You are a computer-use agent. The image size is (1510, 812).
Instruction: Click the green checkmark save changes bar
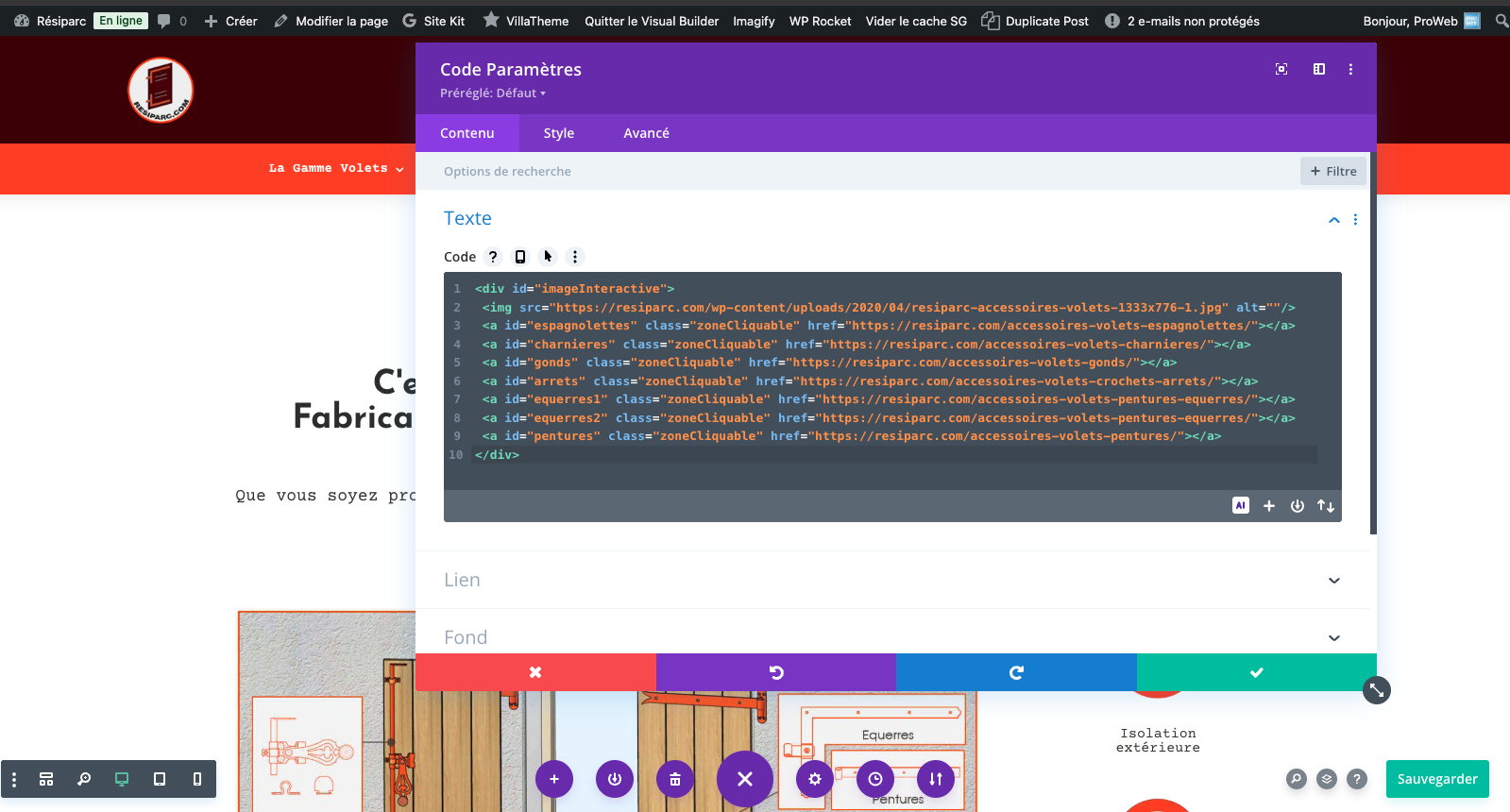(1256, 672)
